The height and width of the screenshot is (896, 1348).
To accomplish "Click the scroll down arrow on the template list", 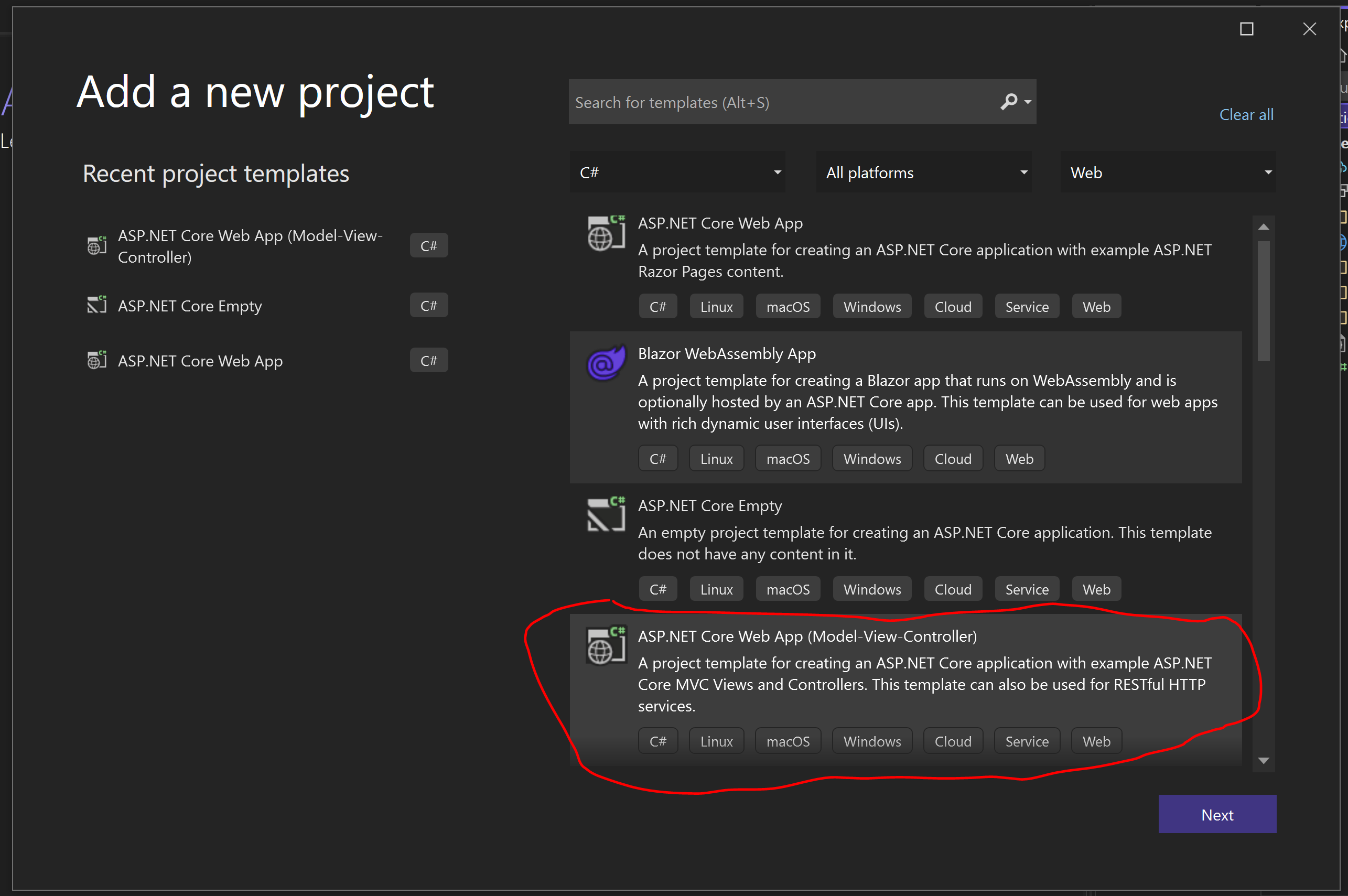I will (x=1264, y=761).
